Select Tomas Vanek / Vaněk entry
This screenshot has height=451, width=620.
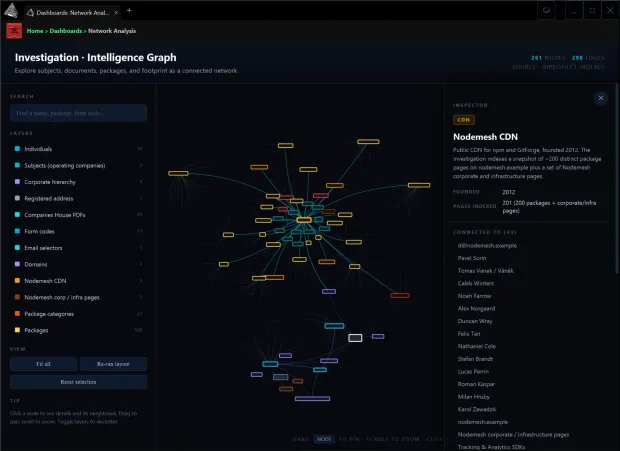click(486, 271)
